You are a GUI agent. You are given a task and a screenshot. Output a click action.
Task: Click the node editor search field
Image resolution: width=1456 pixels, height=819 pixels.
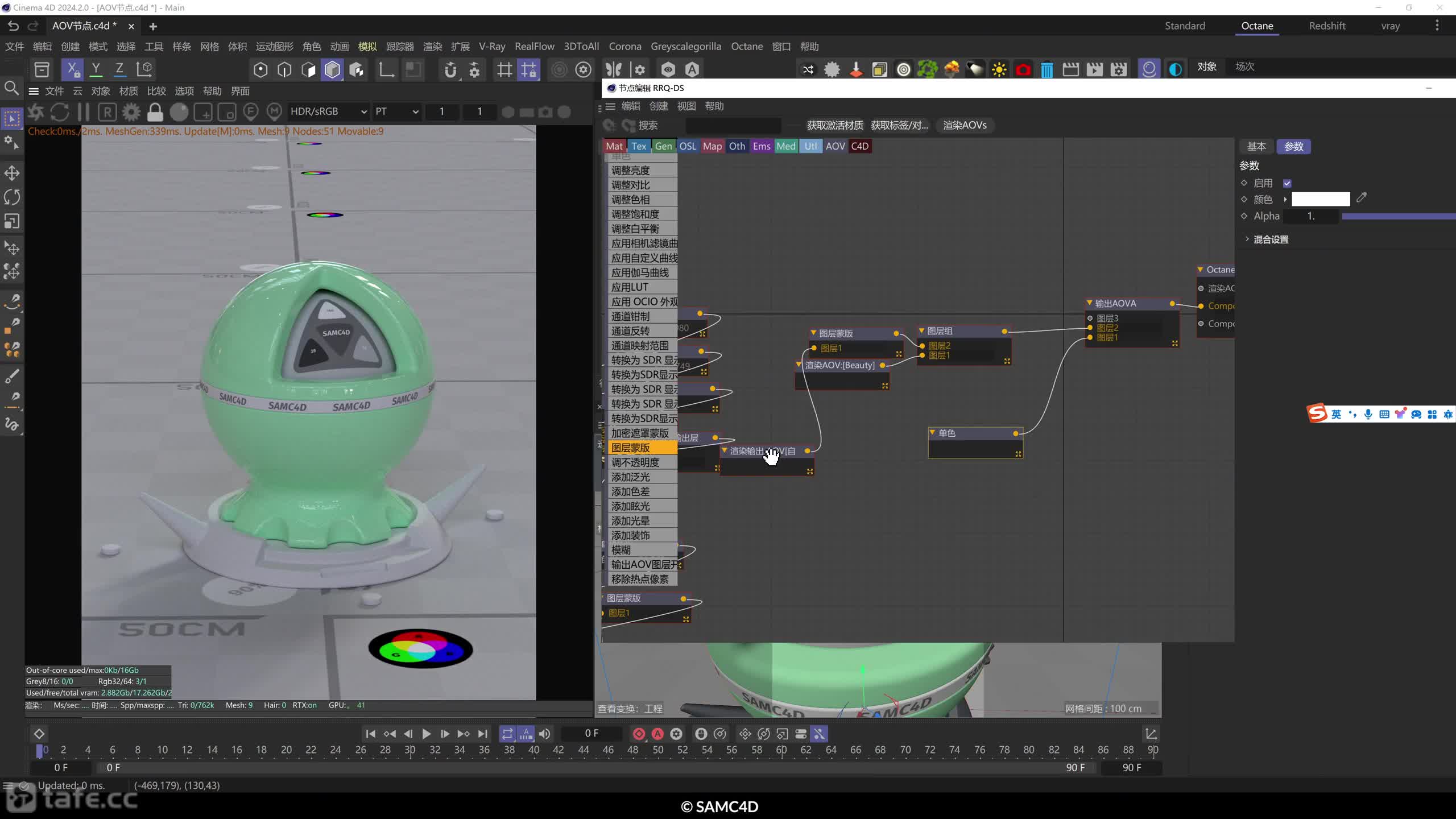tap(733, 125)
